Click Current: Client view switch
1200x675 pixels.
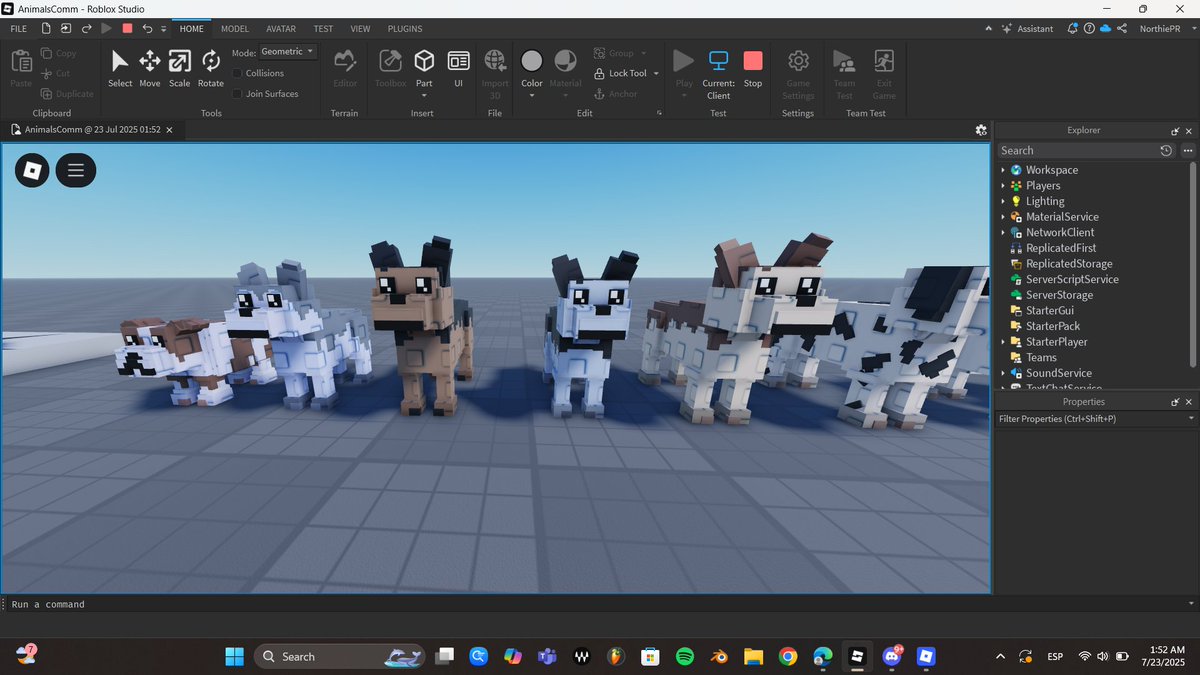[x=718, y=75]
